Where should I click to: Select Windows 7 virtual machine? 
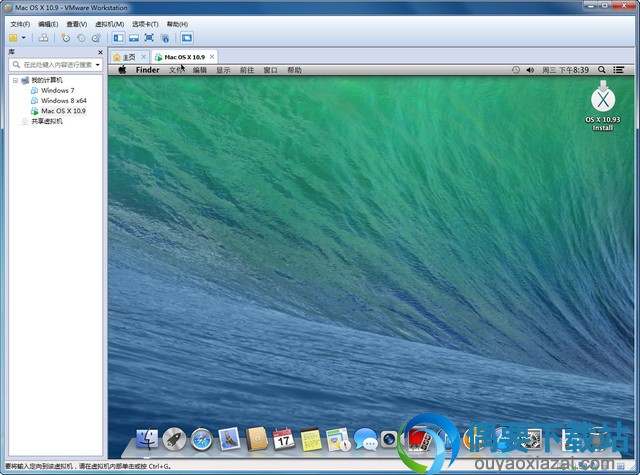click(58, 90)
